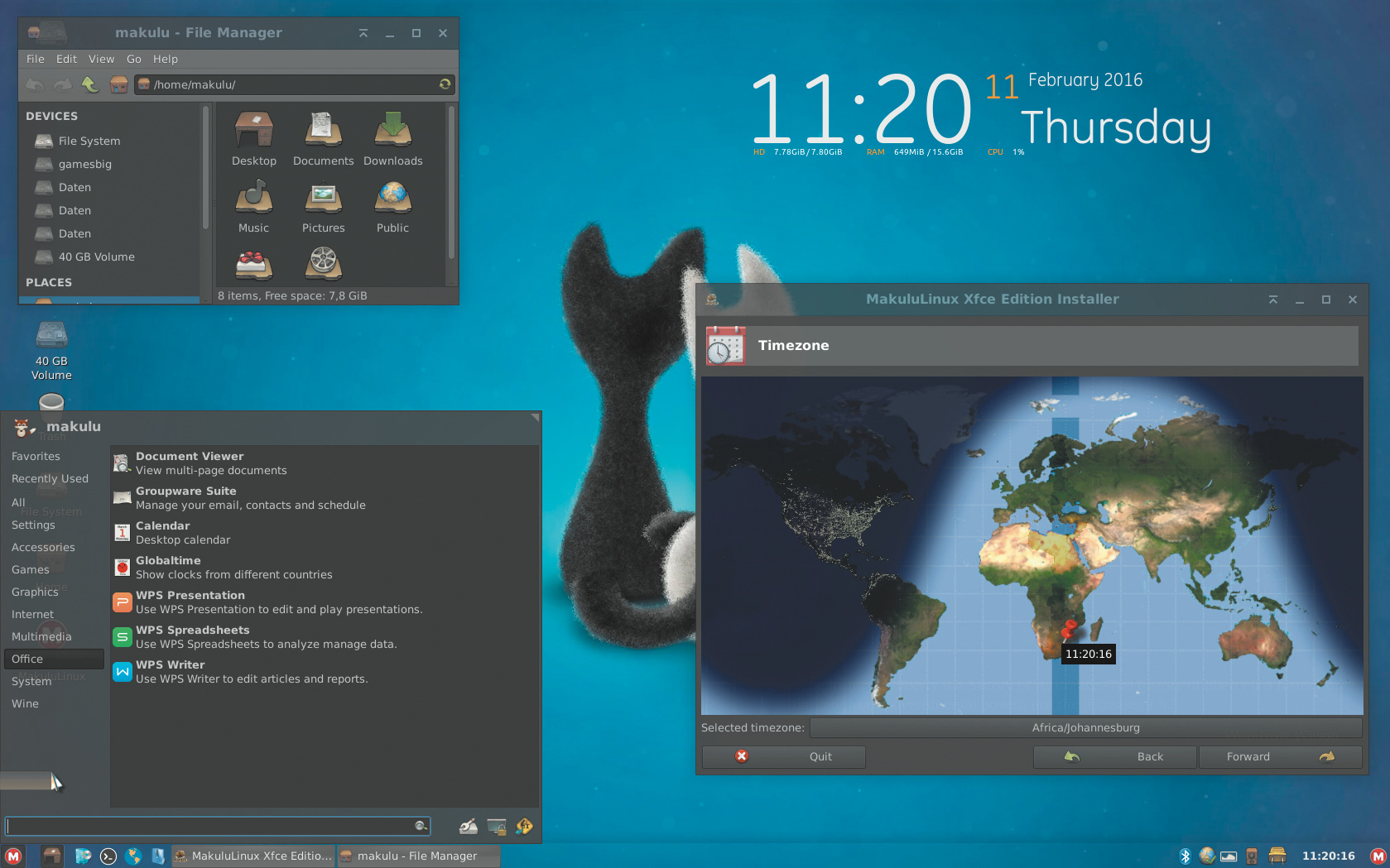1390x868 pixels.
Task: Open the View menu in File Manager
Action: pyautogui.click(x=101, y=59)
